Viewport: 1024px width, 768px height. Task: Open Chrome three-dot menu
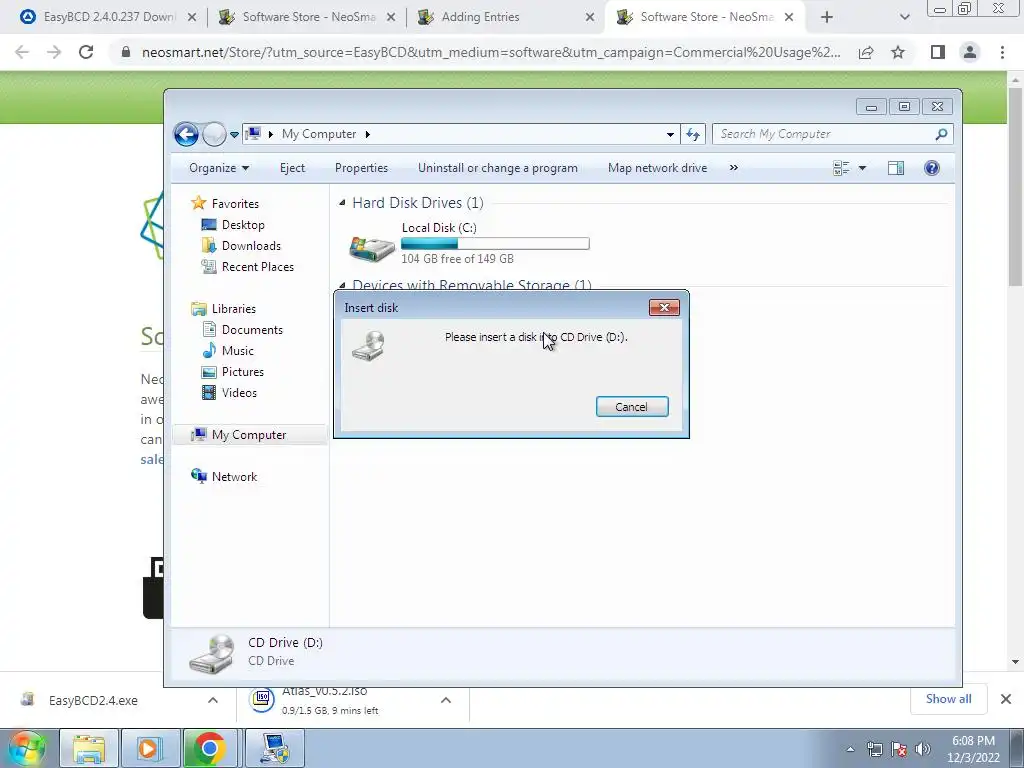[1002, 52]
